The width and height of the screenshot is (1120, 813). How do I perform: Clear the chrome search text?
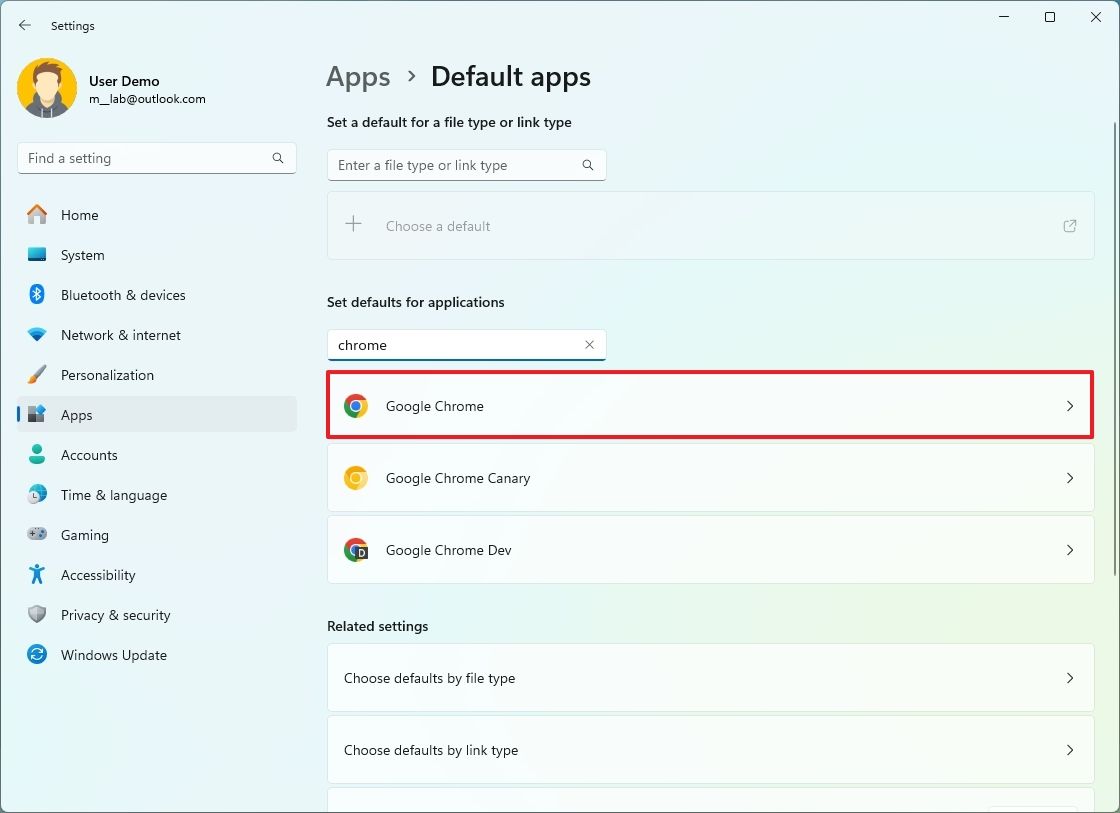tap(590, 344)
